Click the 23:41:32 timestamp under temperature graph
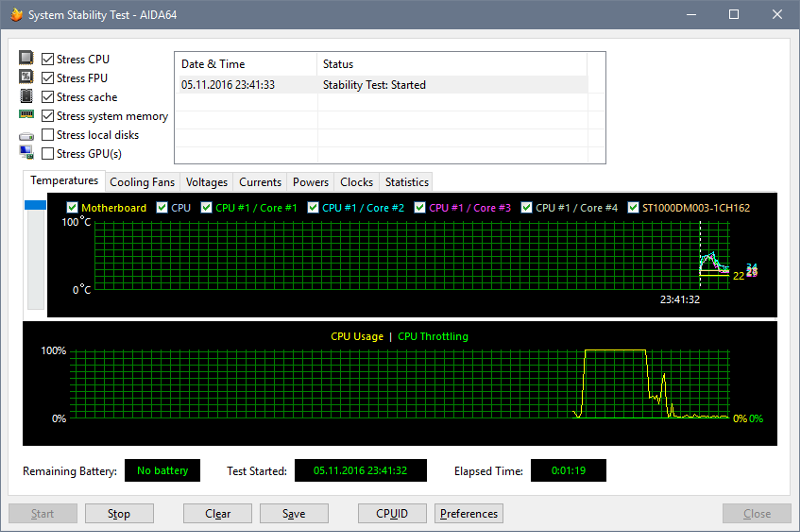 tap(680, 299)
